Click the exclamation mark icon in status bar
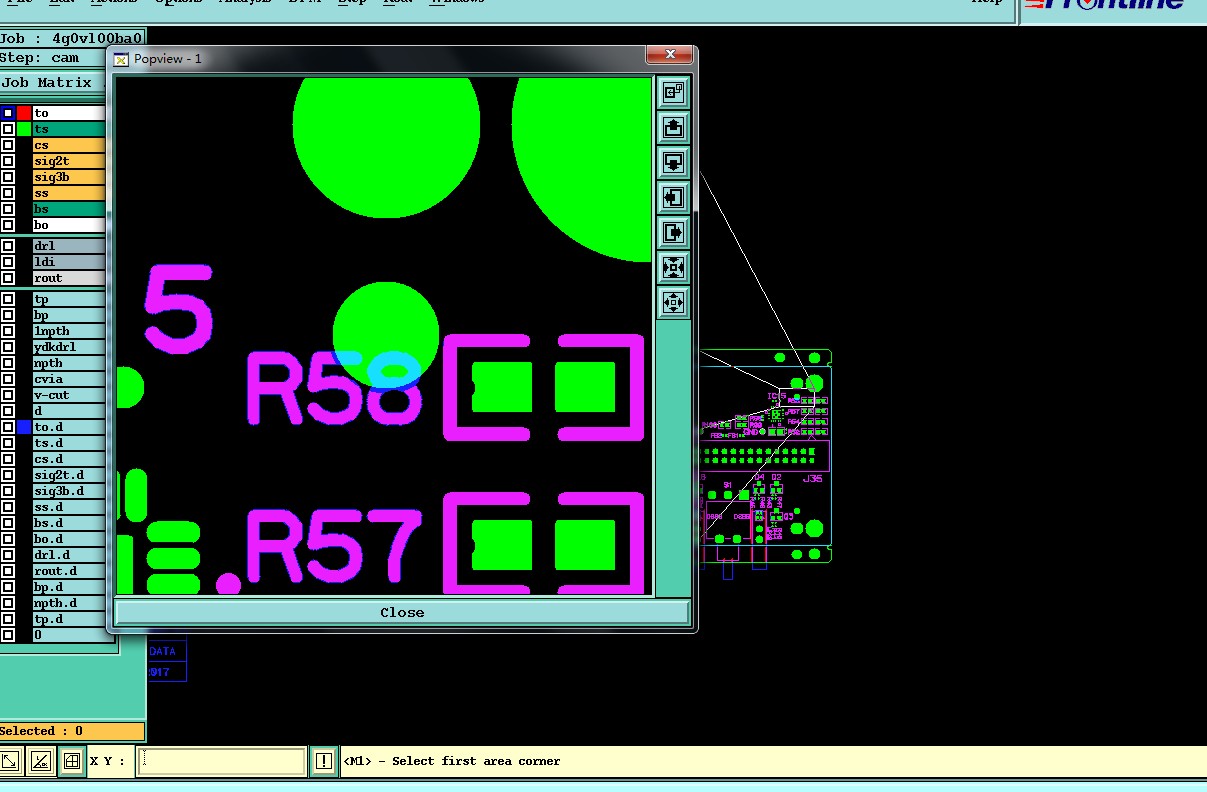The height and width of the screenshot is (792, 1207). (323, 761)
